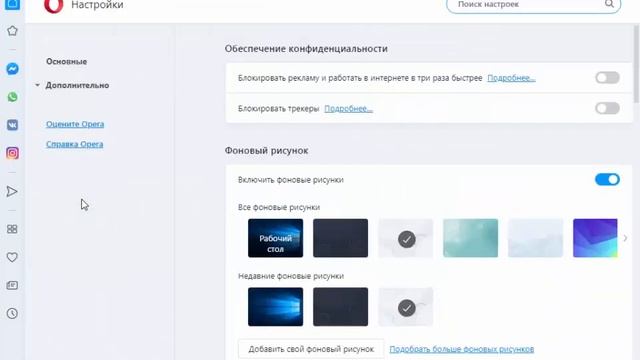Image resolution: width=640 pixels, height=360 pixels.
Task: Click the Все фоновые рисунки label
Action: 279,207
